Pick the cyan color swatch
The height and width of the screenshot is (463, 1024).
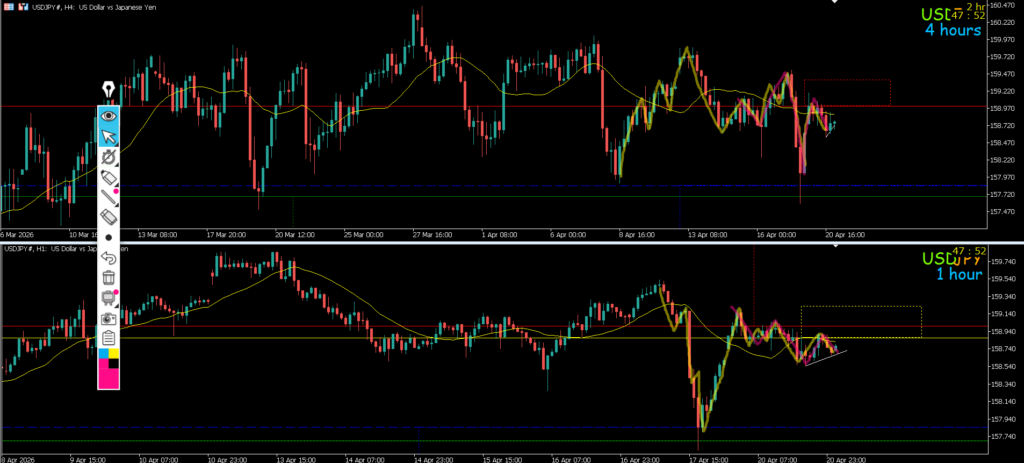tap(103, 353)
